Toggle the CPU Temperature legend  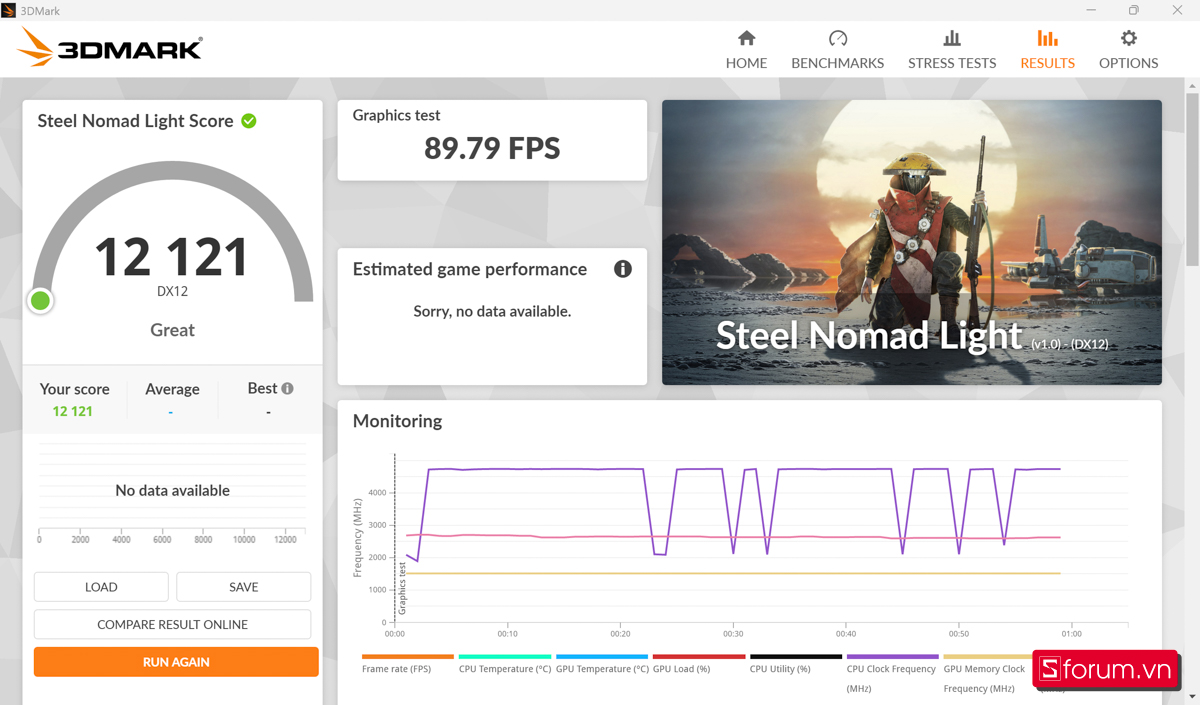point(505,664)
